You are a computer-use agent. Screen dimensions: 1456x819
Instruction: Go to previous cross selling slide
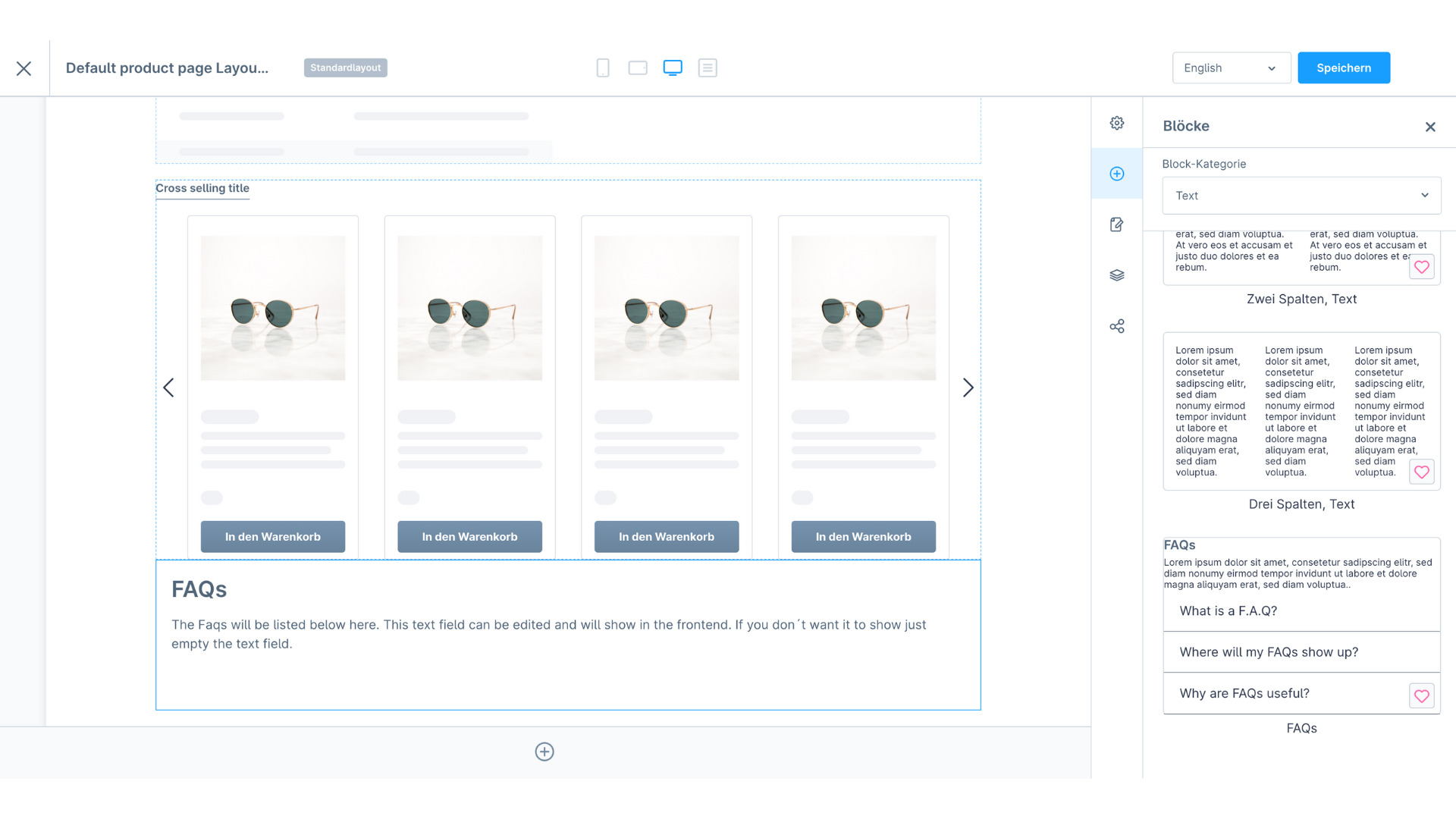tap(168, 388)
